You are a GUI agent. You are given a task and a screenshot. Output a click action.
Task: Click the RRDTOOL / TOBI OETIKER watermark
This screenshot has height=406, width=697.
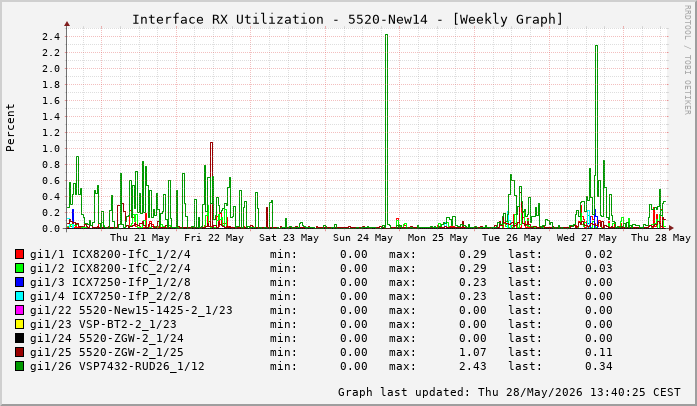pyautogui.click(x=687, y=60)
